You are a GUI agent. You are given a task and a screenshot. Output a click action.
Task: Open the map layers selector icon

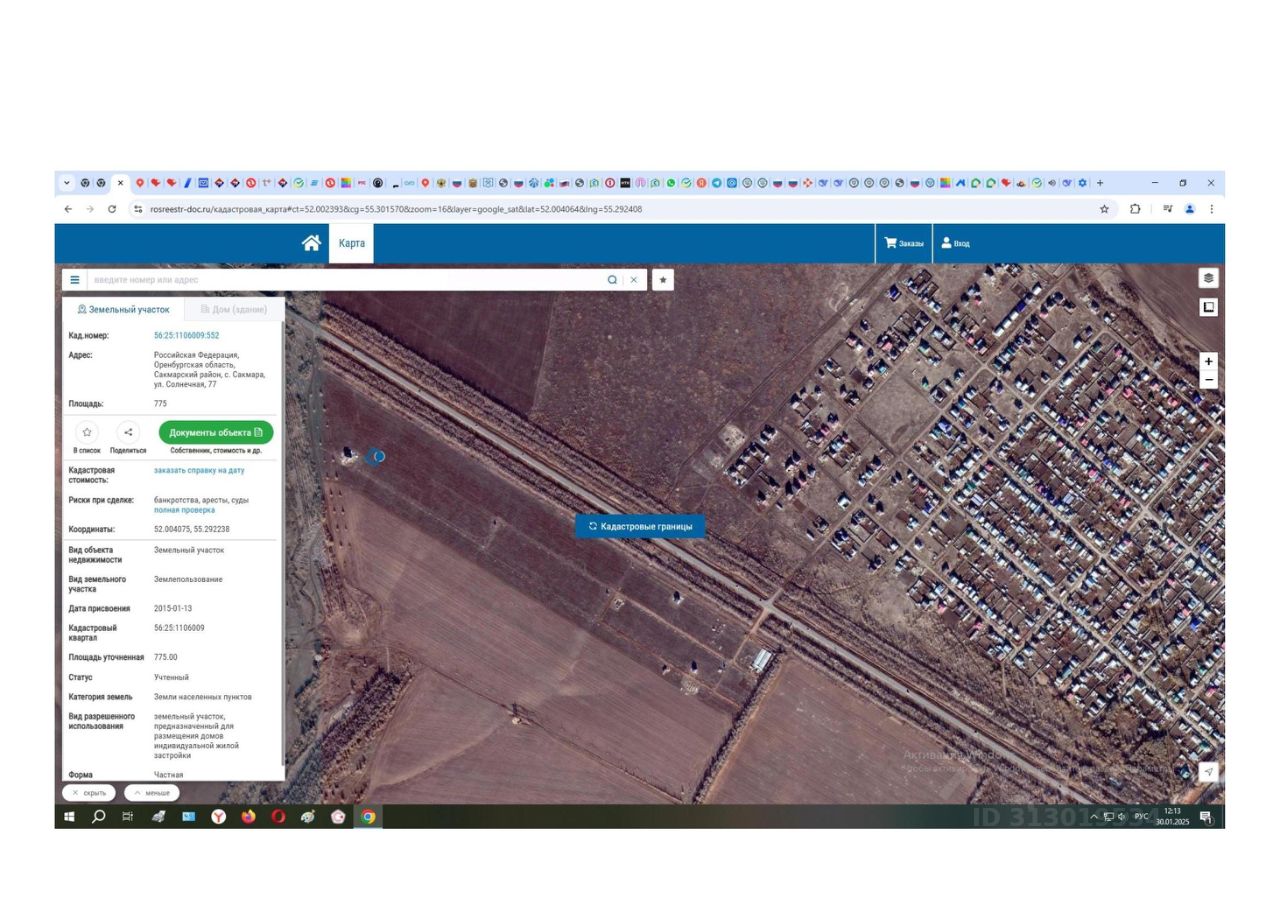pos(1209,278)
